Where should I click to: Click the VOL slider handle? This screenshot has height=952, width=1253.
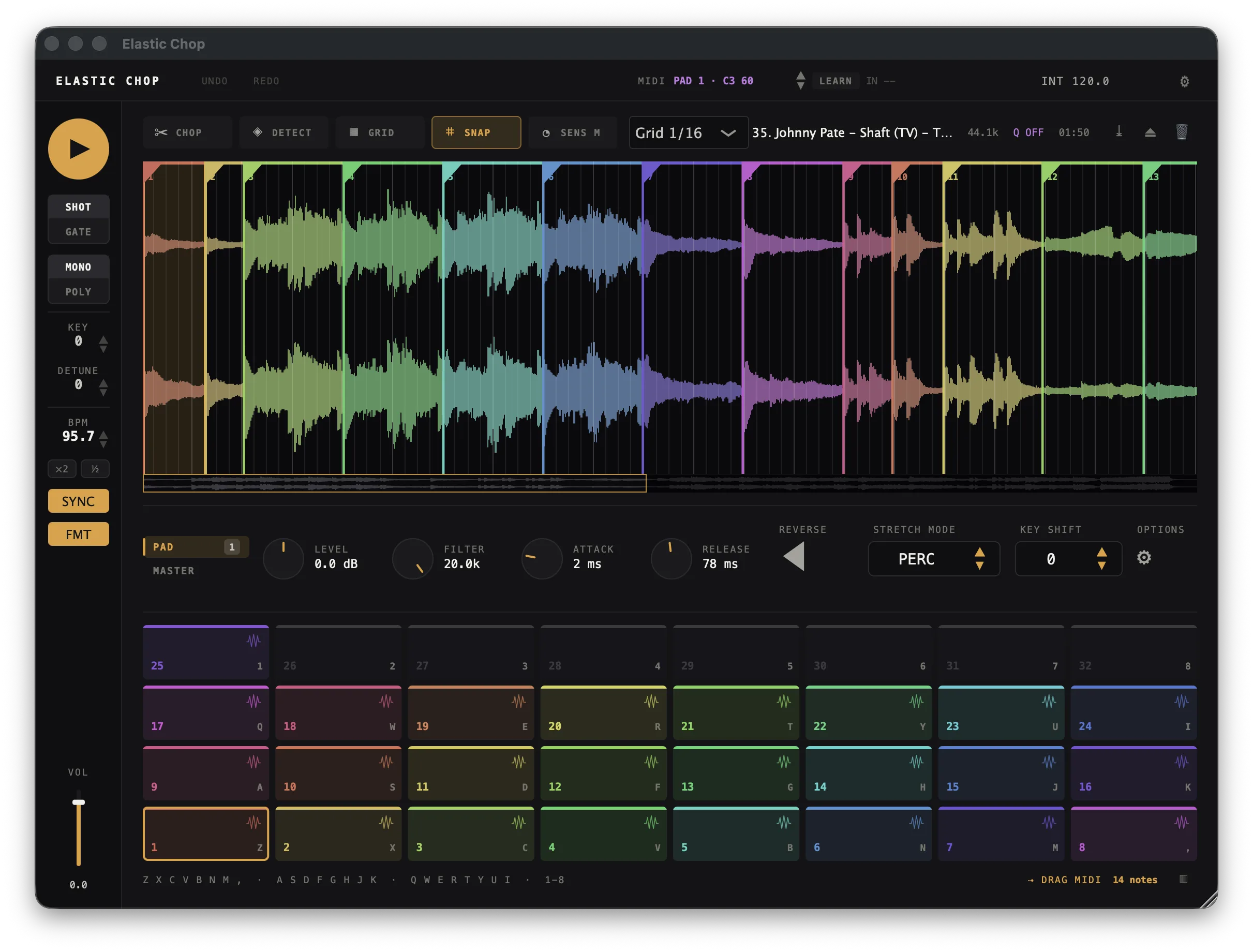pos(78,802)
